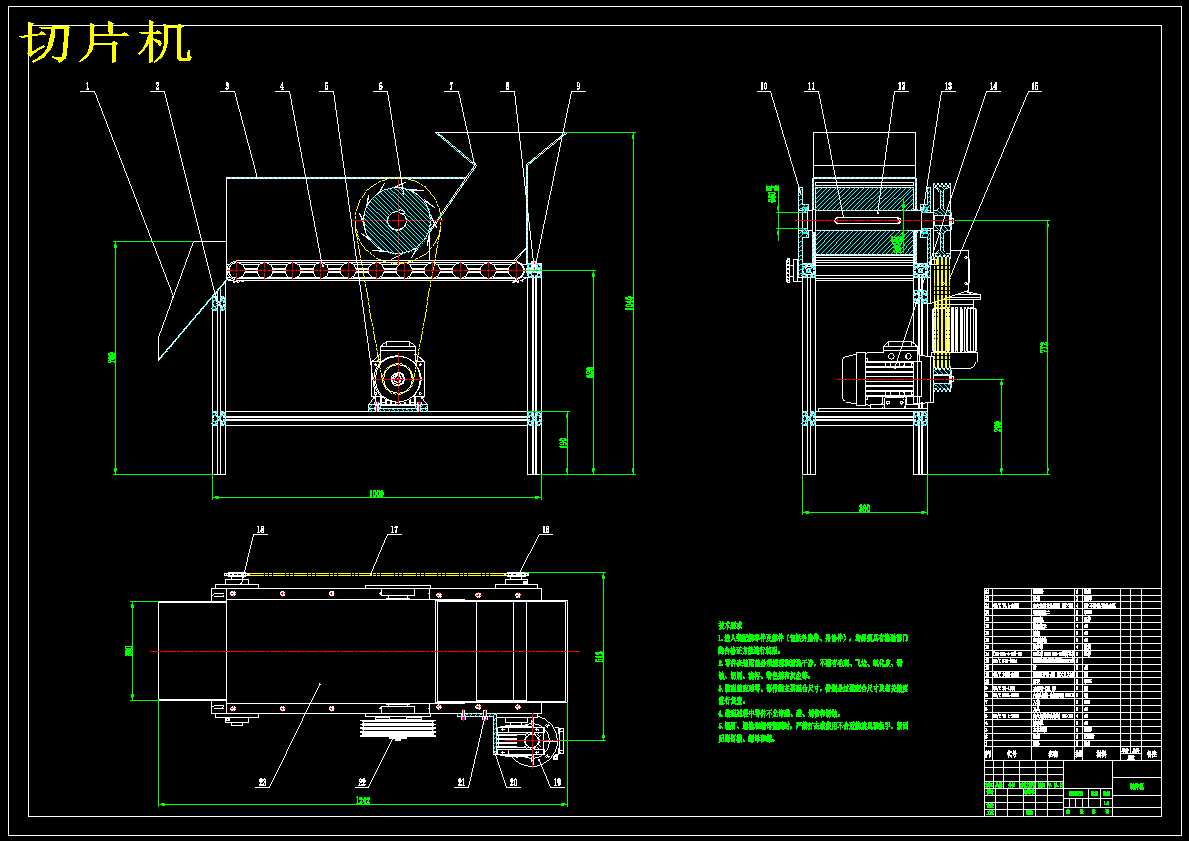Select part callout number 22
This screenshot has height=841, width=1189.
363,782
